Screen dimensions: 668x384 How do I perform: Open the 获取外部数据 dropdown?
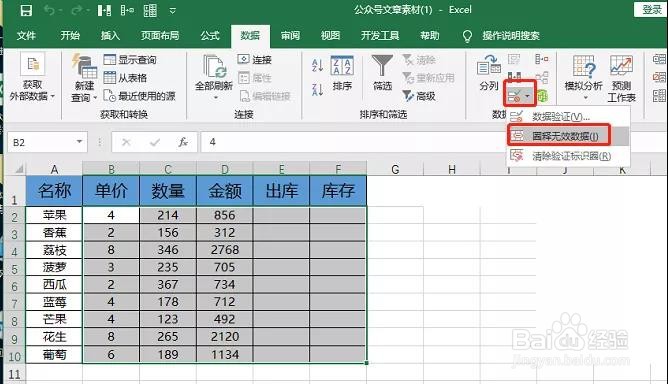[x=32, y=78]
